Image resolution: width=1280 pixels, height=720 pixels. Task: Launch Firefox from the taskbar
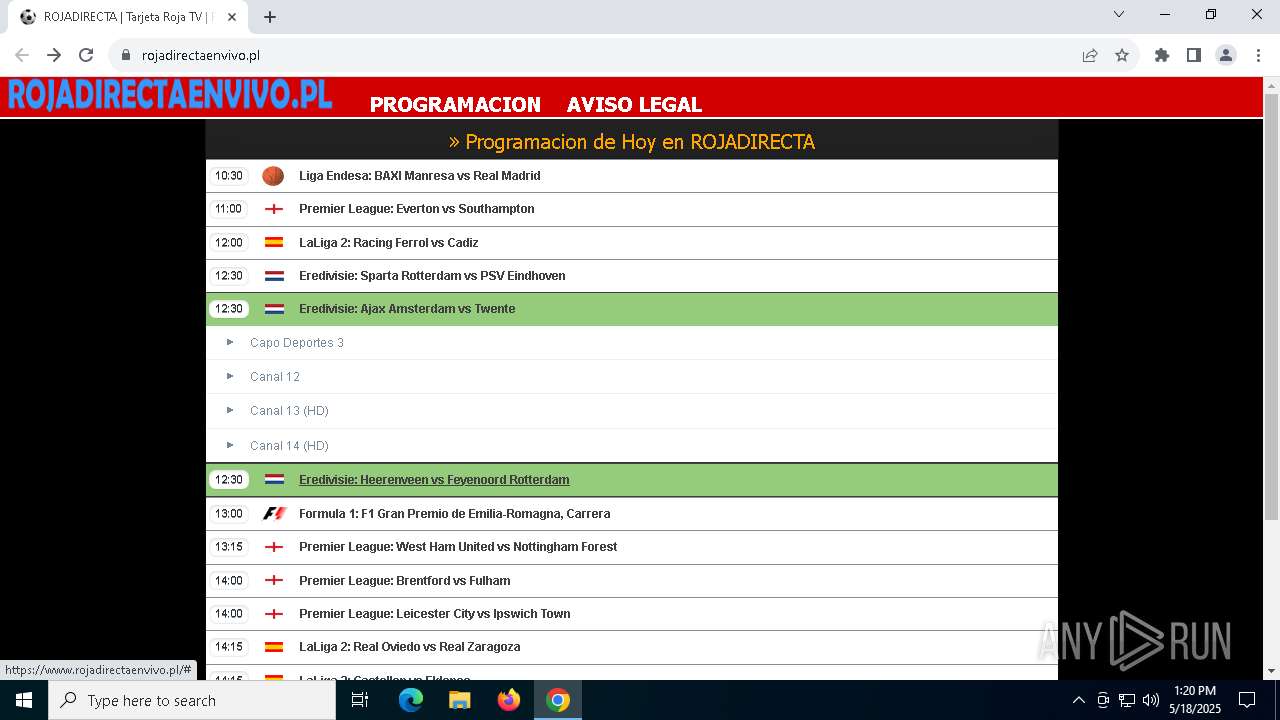click(x=509, y=700)
